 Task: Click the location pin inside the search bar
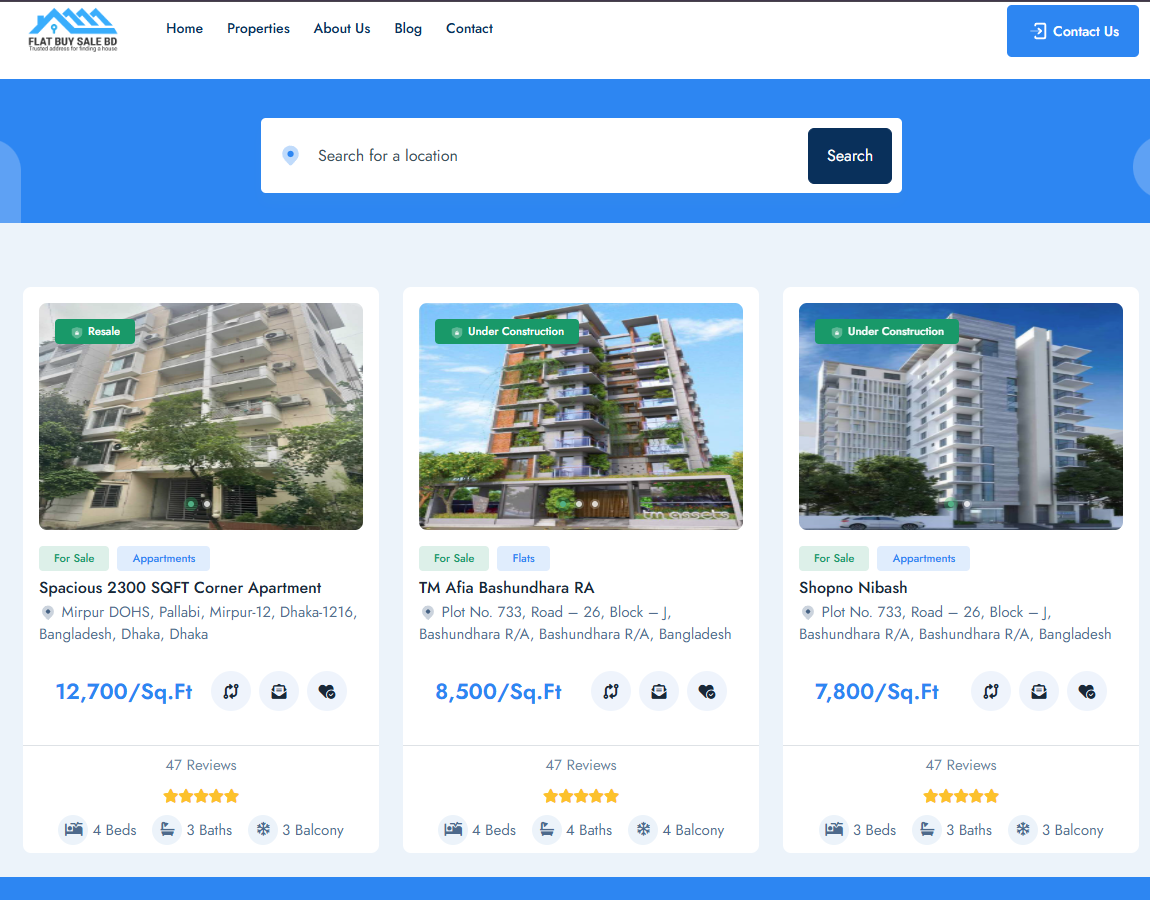coord(290,155)
